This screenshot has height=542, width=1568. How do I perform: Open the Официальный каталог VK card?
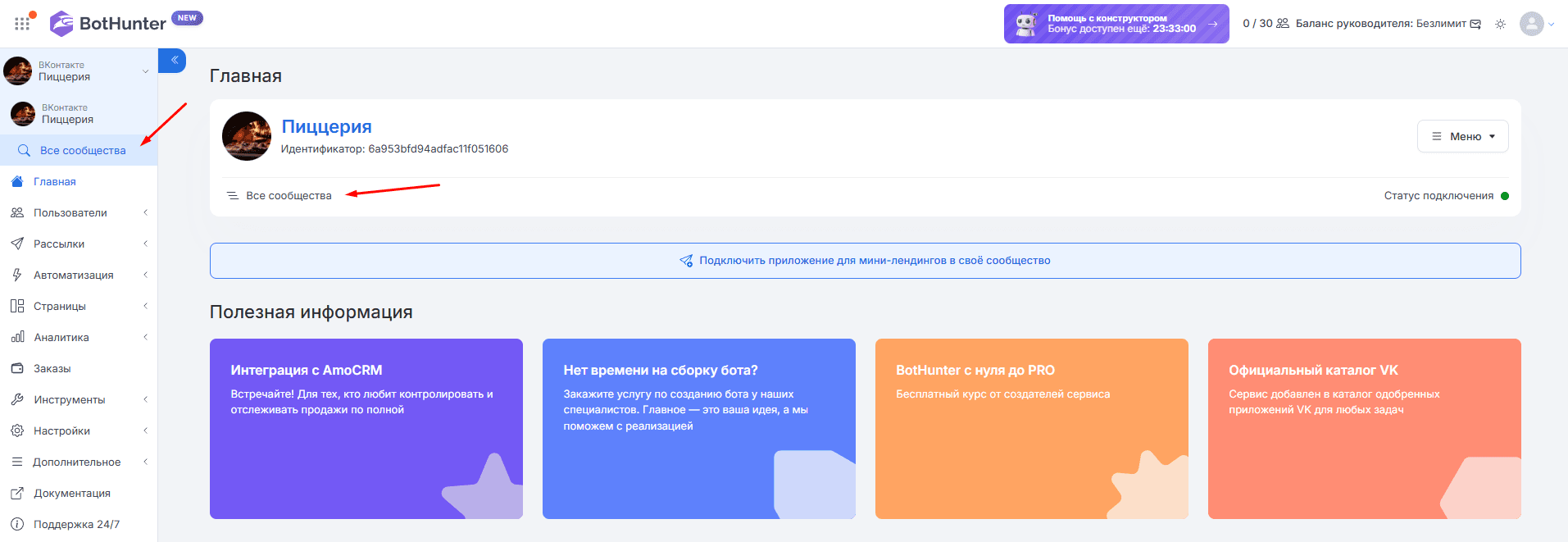[x=1365, y=429]
